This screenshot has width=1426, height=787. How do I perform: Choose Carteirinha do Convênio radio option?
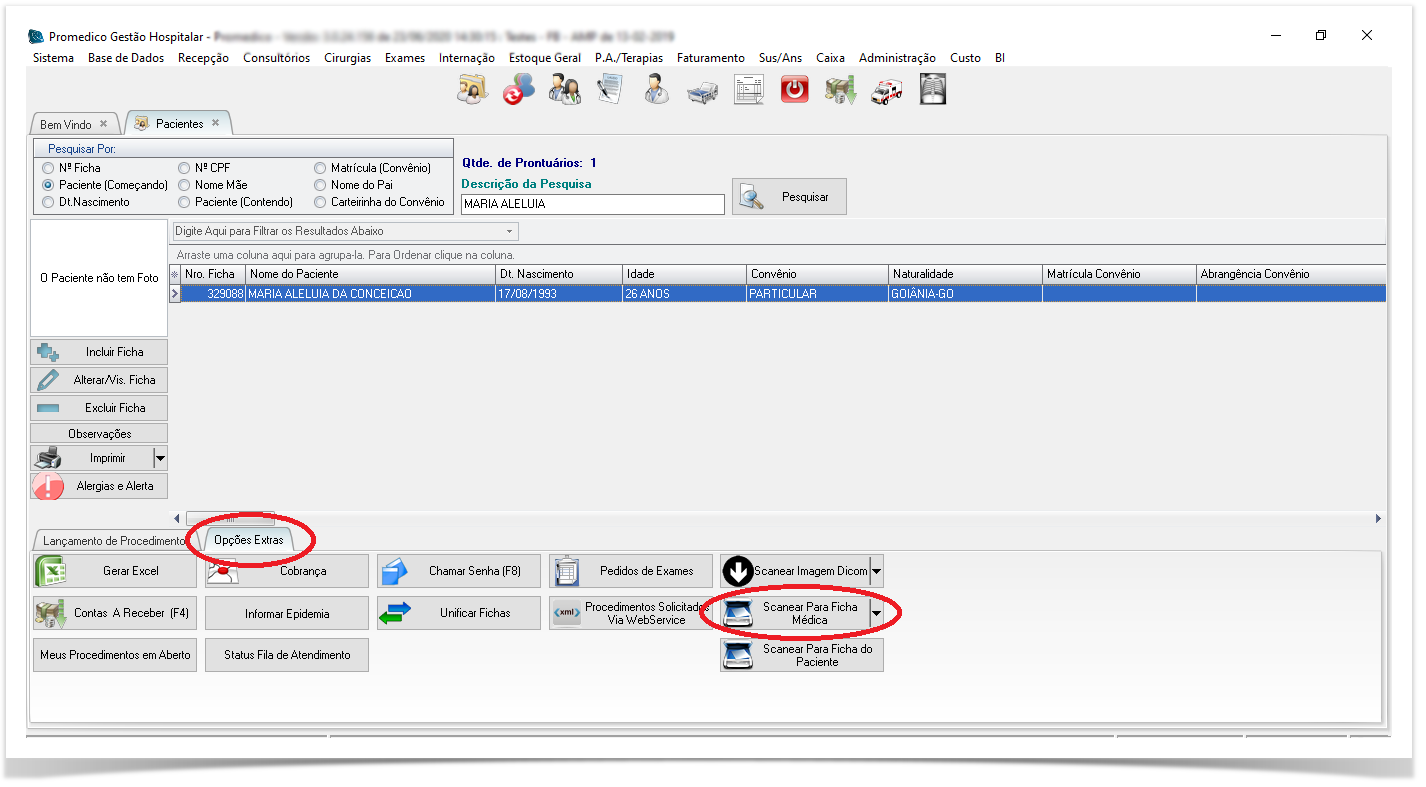(321, 202)
